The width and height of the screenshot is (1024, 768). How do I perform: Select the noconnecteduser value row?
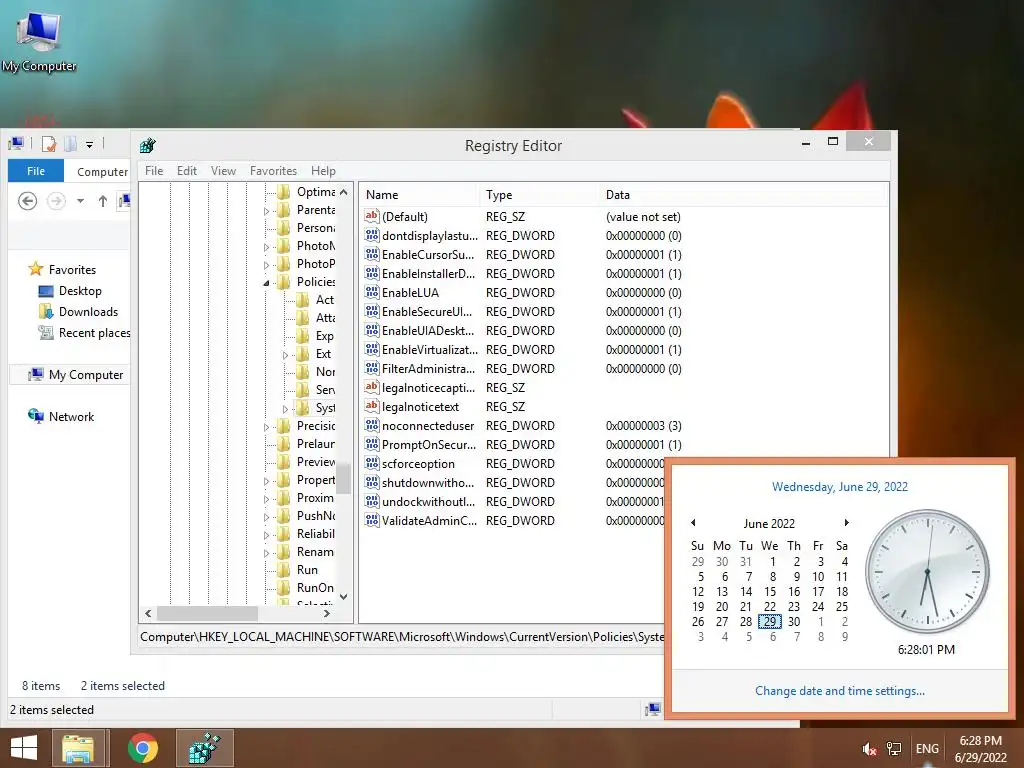[x=623, y=425]
